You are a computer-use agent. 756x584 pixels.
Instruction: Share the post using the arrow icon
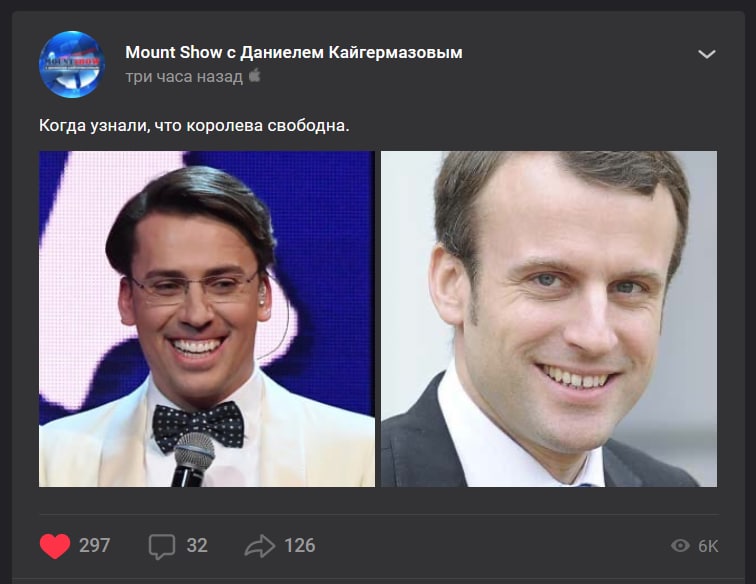259,546
